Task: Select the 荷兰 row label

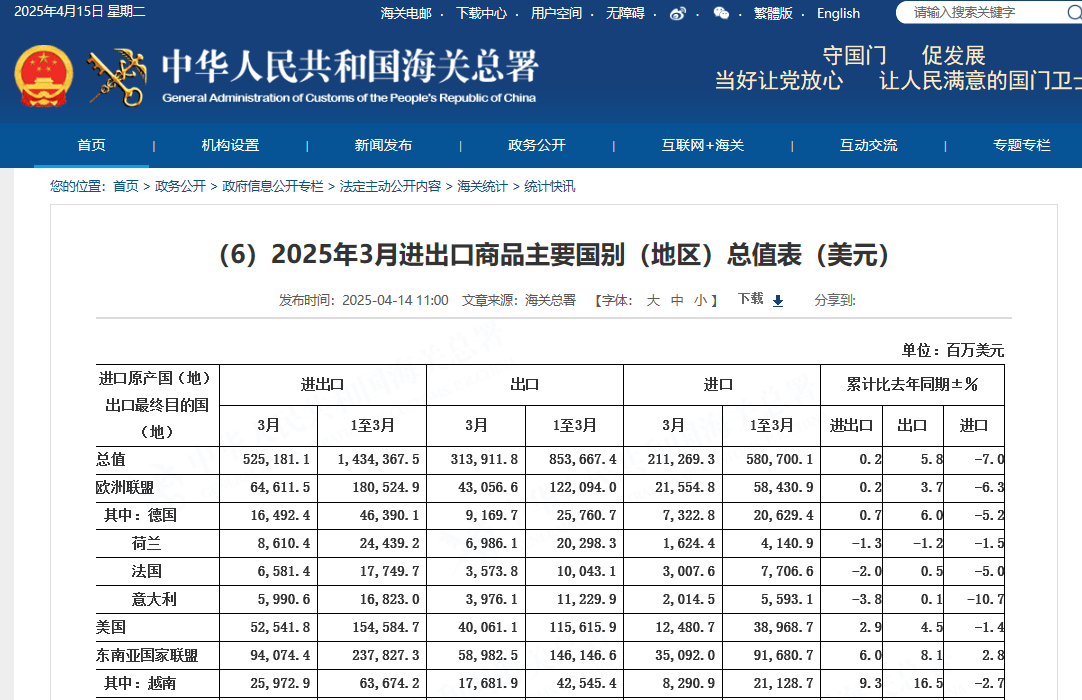Action: point(146,543)
